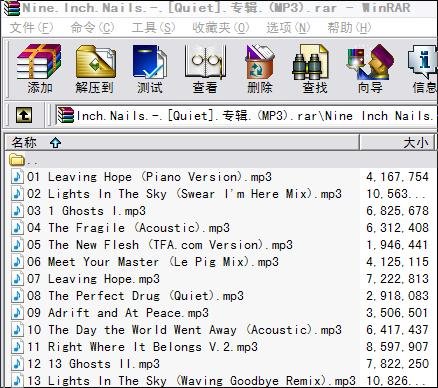The height and width of the screenshot is (388, 438).
Task: Click size value 6,312,408
Action: [397, 228]
